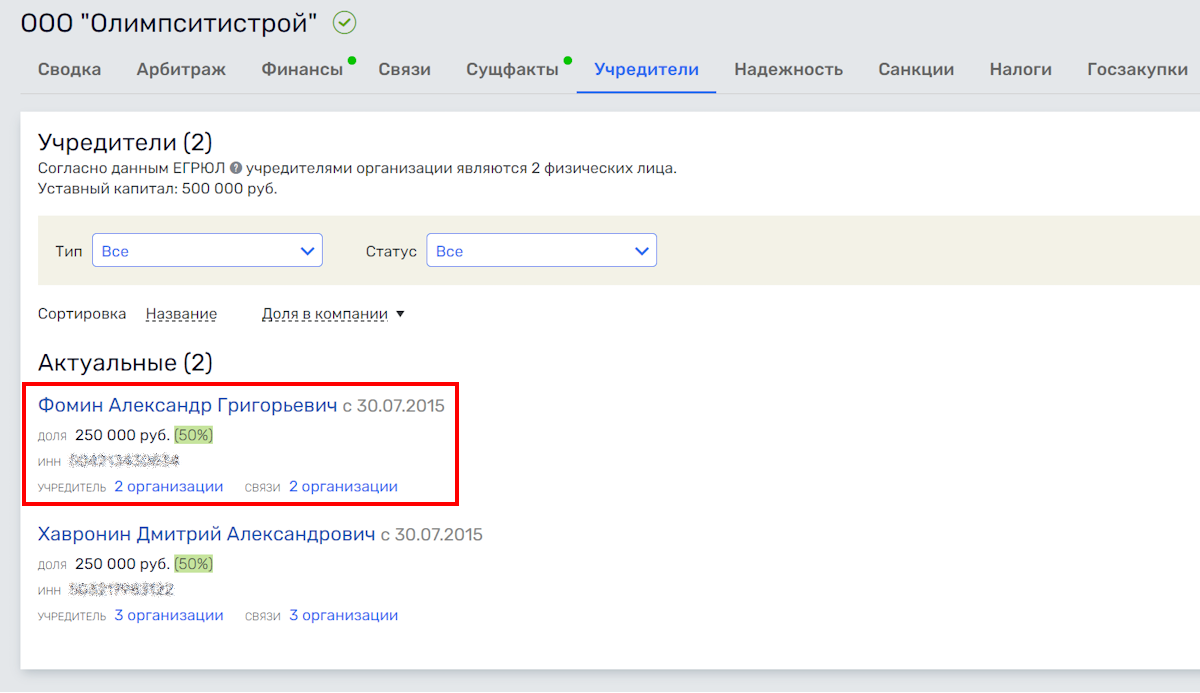The image size is (1200, 693).
Task: Click the sort direction arrow after Доля в компании
Action: [x=400, y=314]
